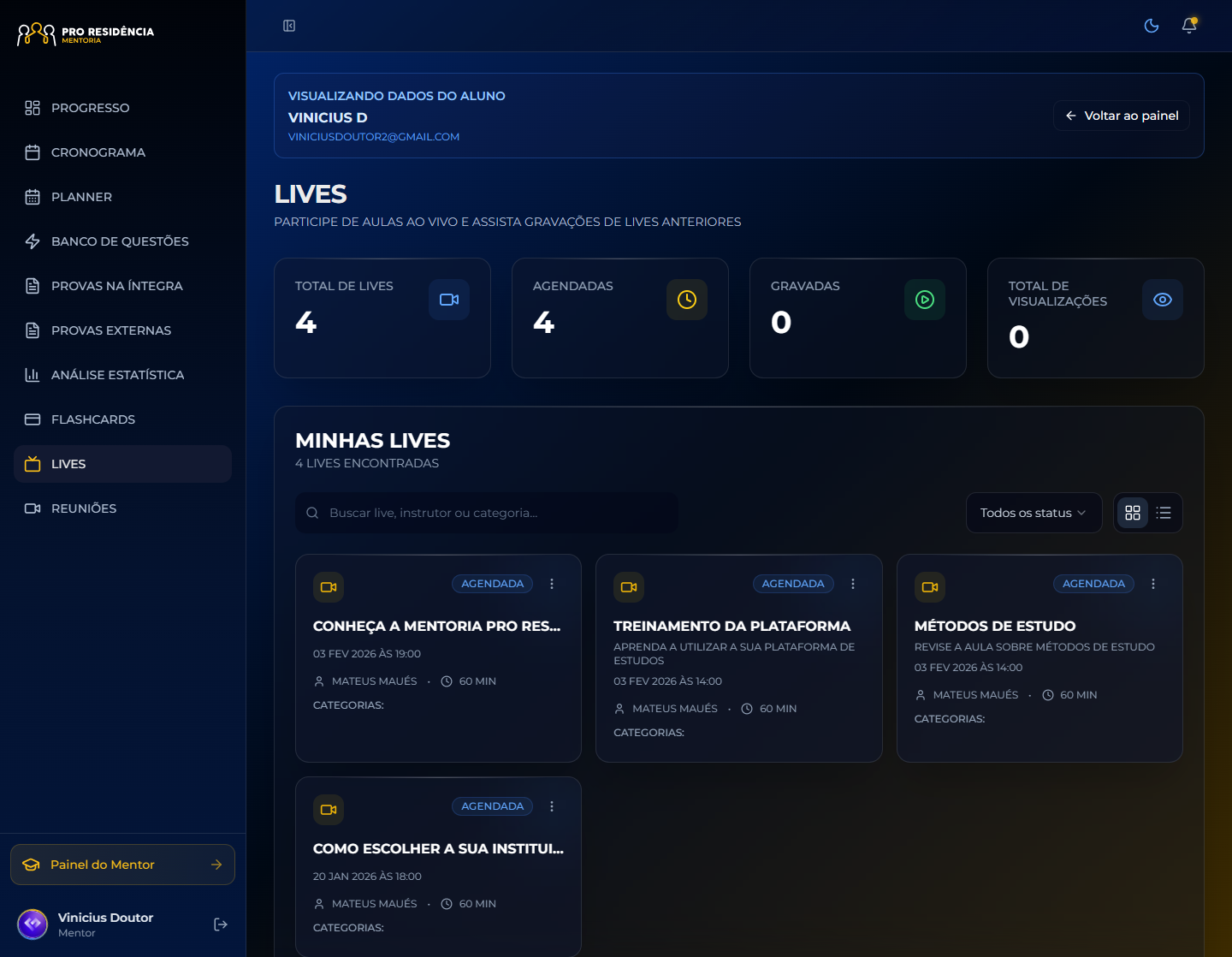
Task: Click the camera icon on Métodos de Estudo card
Action: (x=930, y=587)
